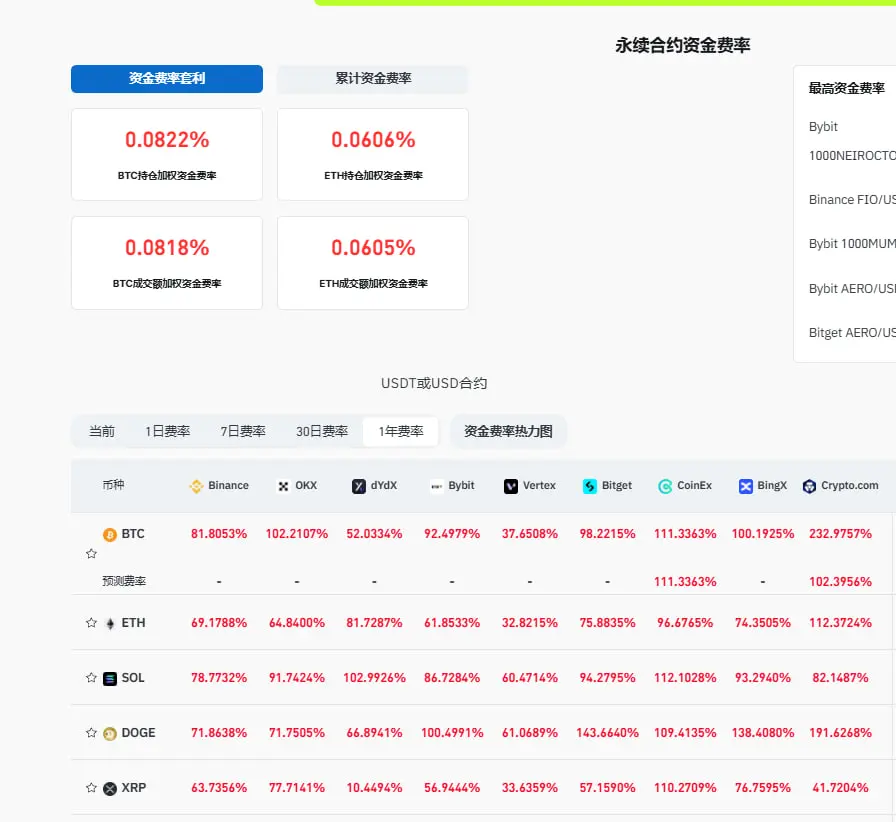Image resolution: width=896 pixels, height=822 pixels.
Task: Click the 预测费率 row label
Action: click(124, 581)
